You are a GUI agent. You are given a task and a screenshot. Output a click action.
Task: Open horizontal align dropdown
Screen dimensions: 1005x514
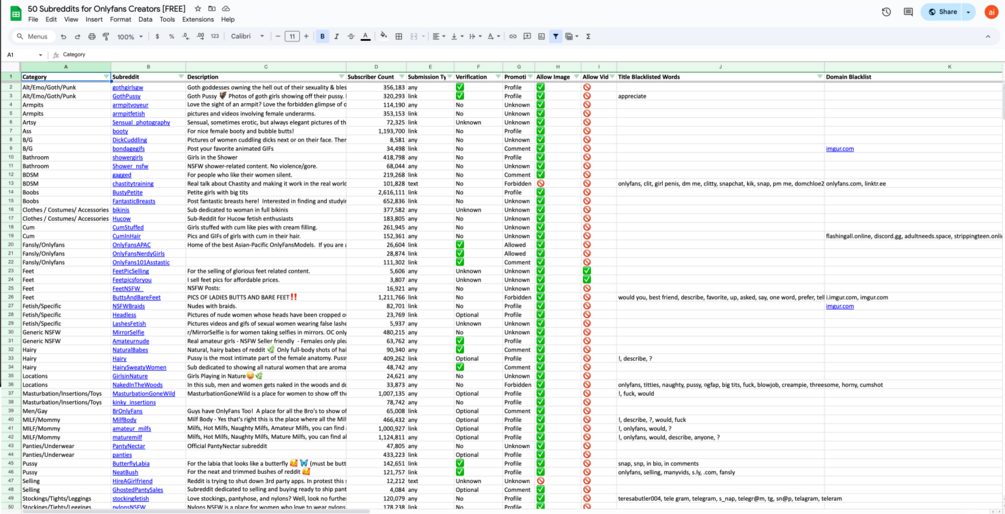pyautogui.click(x=438, y=37)
